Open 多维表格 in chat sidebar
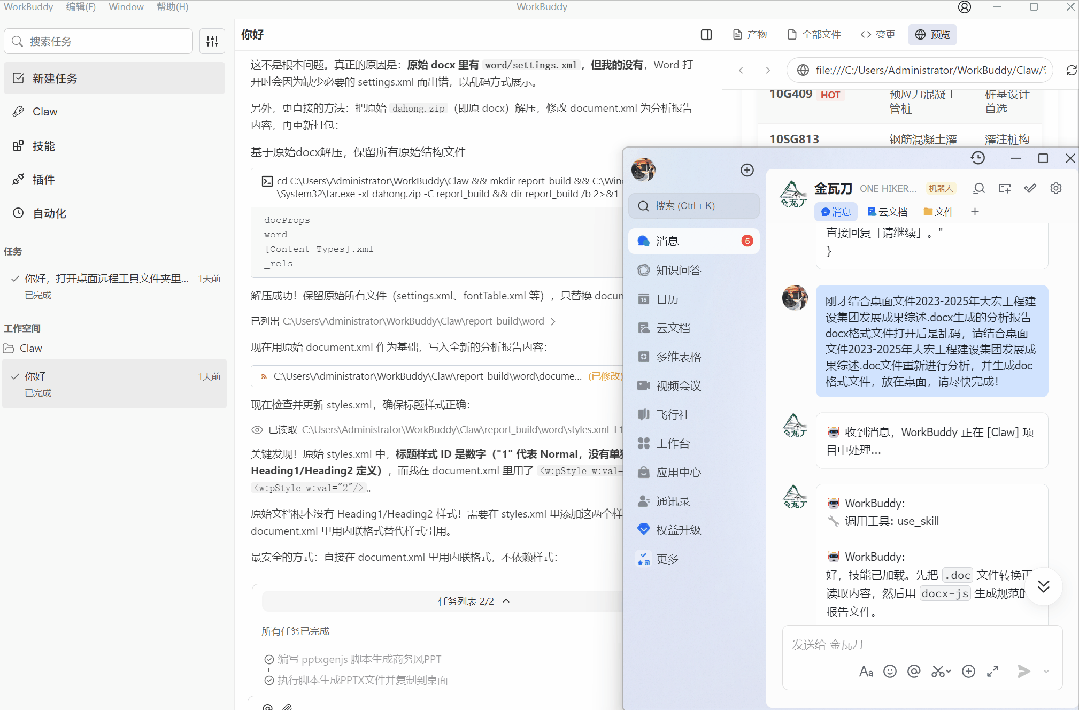Viewport: 1079px width, 710px height. pos(694,357)
